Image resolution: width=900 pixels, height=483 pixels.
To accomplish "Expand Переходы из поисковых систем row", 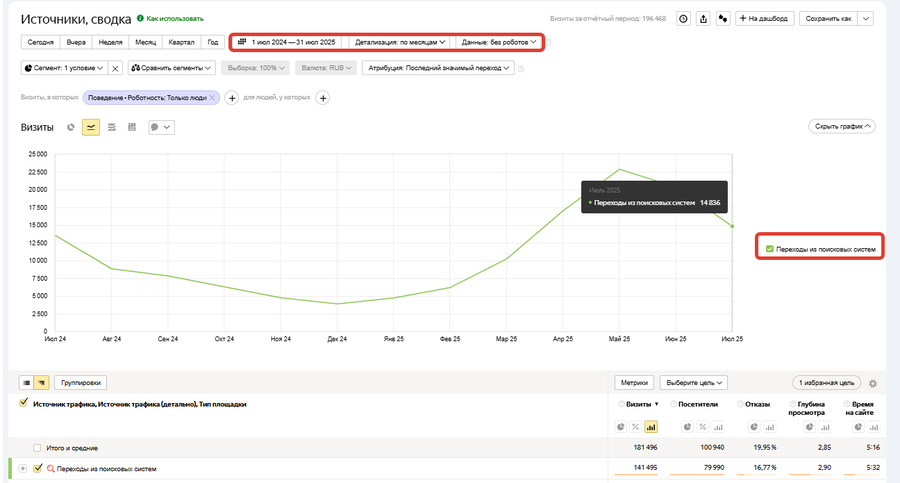I will 23,469.
